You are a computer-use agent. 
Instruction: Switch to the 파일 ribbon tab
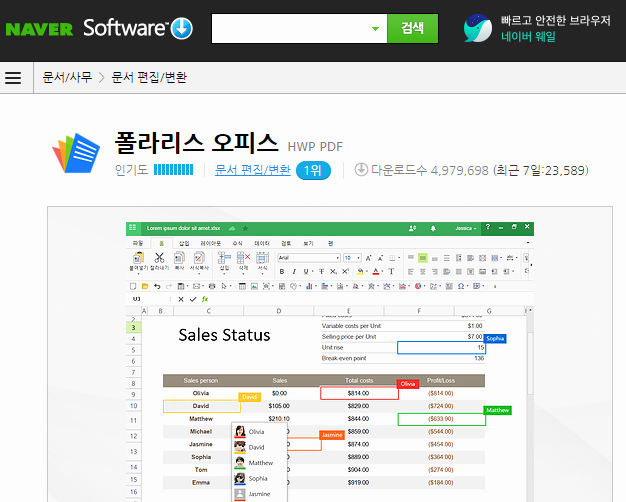click(x=138, y=243)
